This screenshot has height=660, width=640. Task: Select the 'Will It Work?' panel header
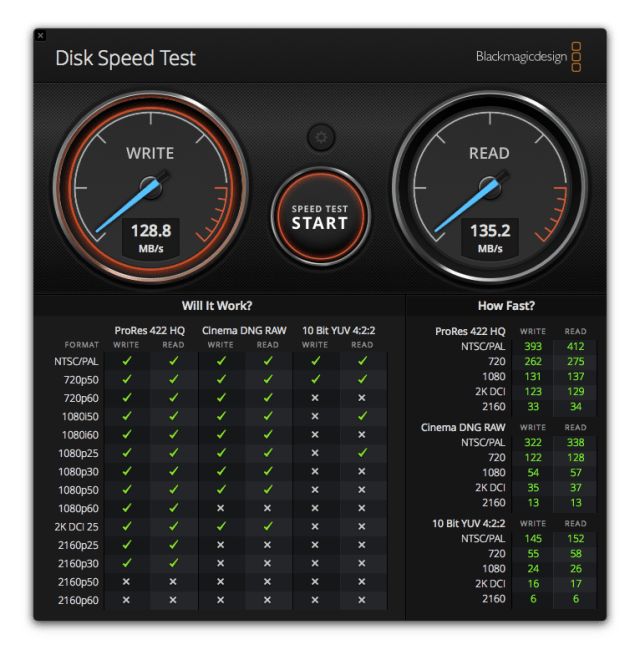coord(217,305)
